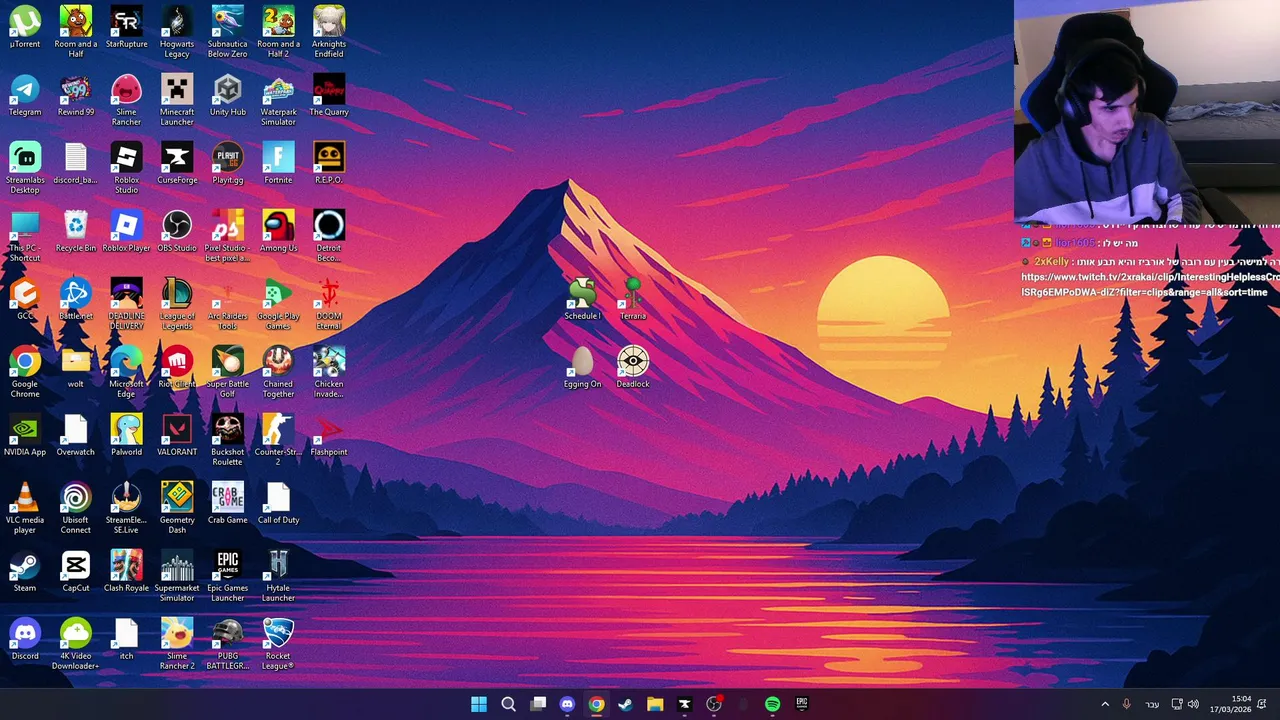Launch Buckshot Roulette

[x=227, y=440]
